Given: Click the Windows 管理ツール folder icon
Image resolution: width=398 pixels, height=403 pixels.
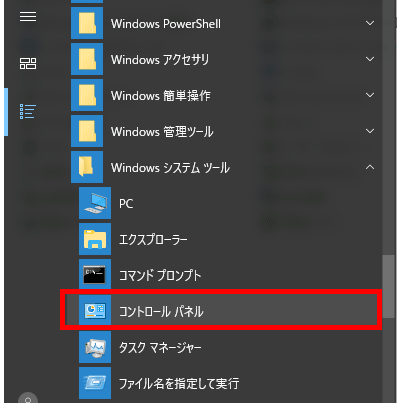Looking at the screenshot, I should (x=87, y=132).
